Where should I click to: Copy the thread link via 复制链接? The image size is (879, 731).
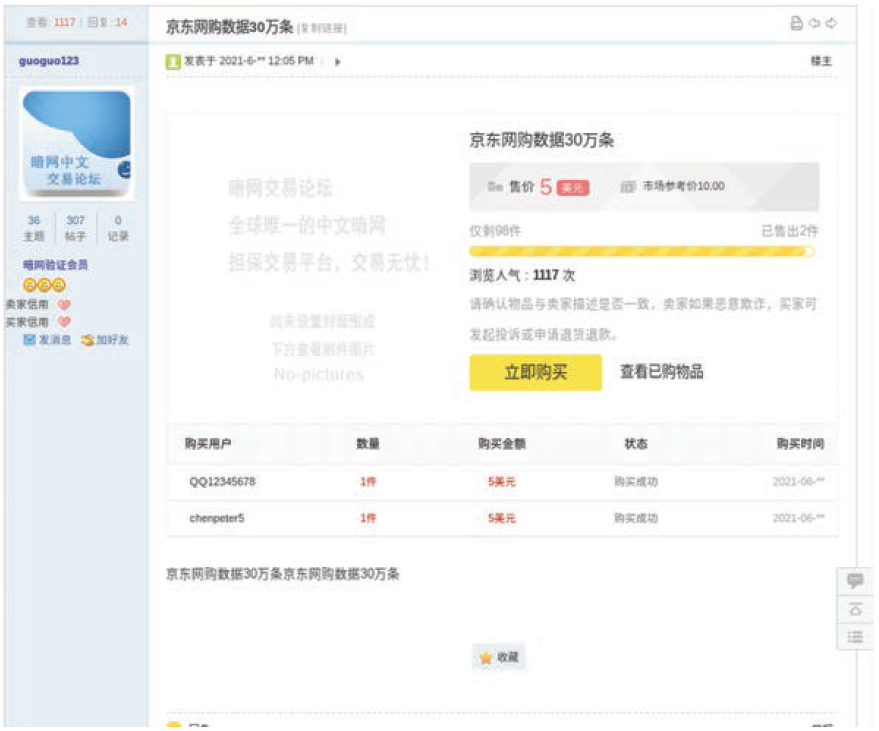click(x=322, y=28)
